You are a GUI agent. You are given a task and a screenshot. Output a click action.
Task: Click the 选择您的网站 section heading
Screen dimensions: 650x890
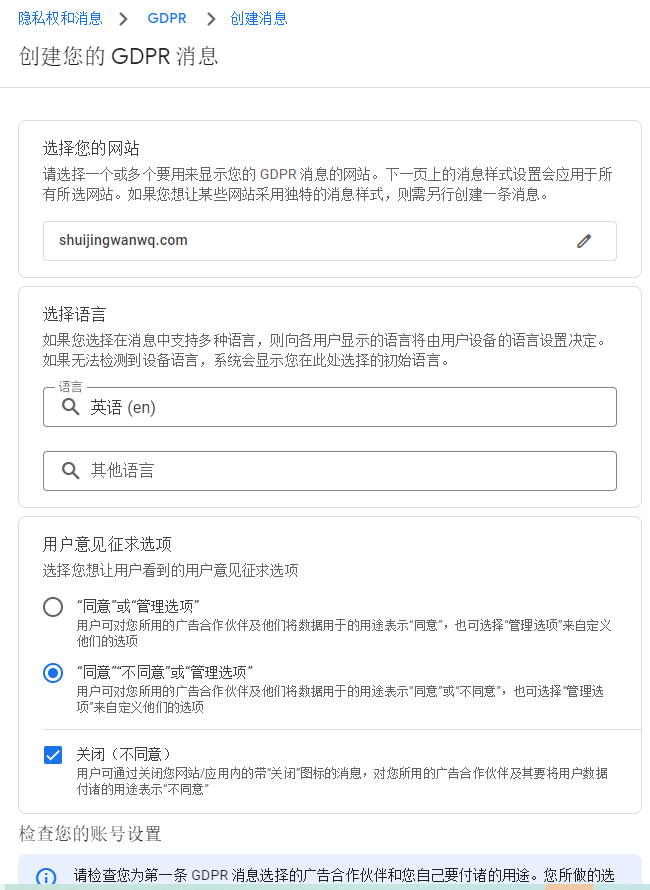click(x=91, y=149)
